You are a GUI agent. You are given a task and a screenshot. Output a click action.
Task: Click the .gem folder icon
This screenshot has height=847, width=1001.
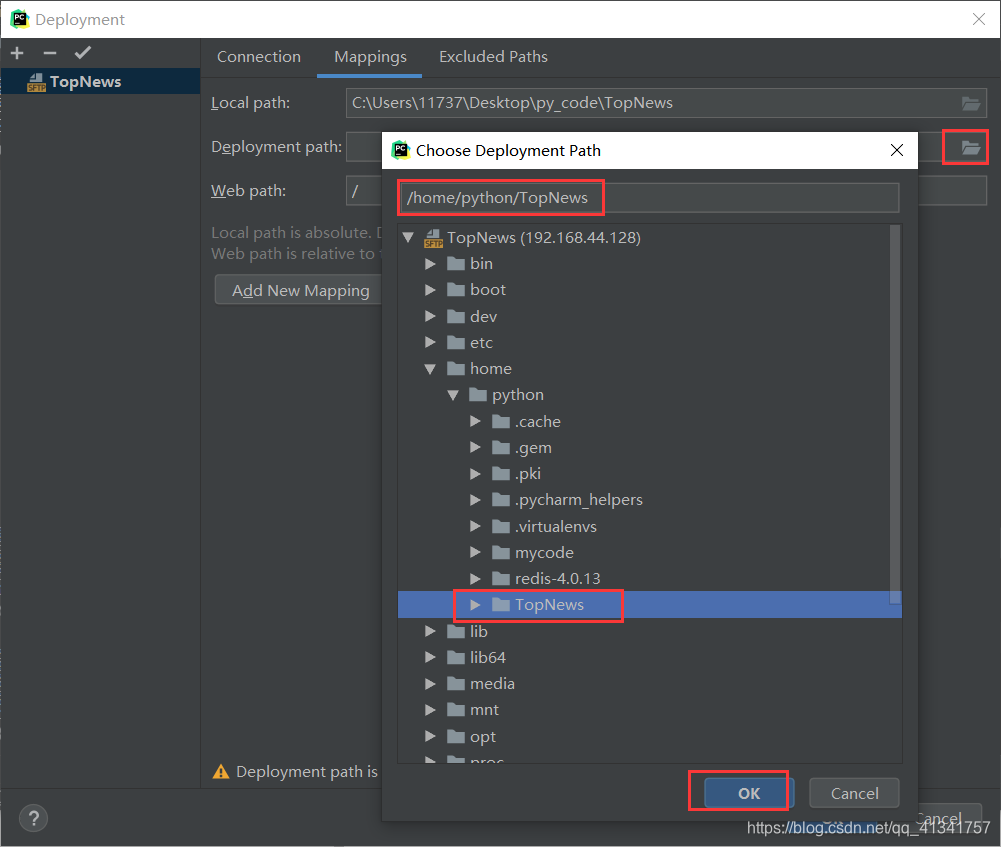(x=501, y=447)
